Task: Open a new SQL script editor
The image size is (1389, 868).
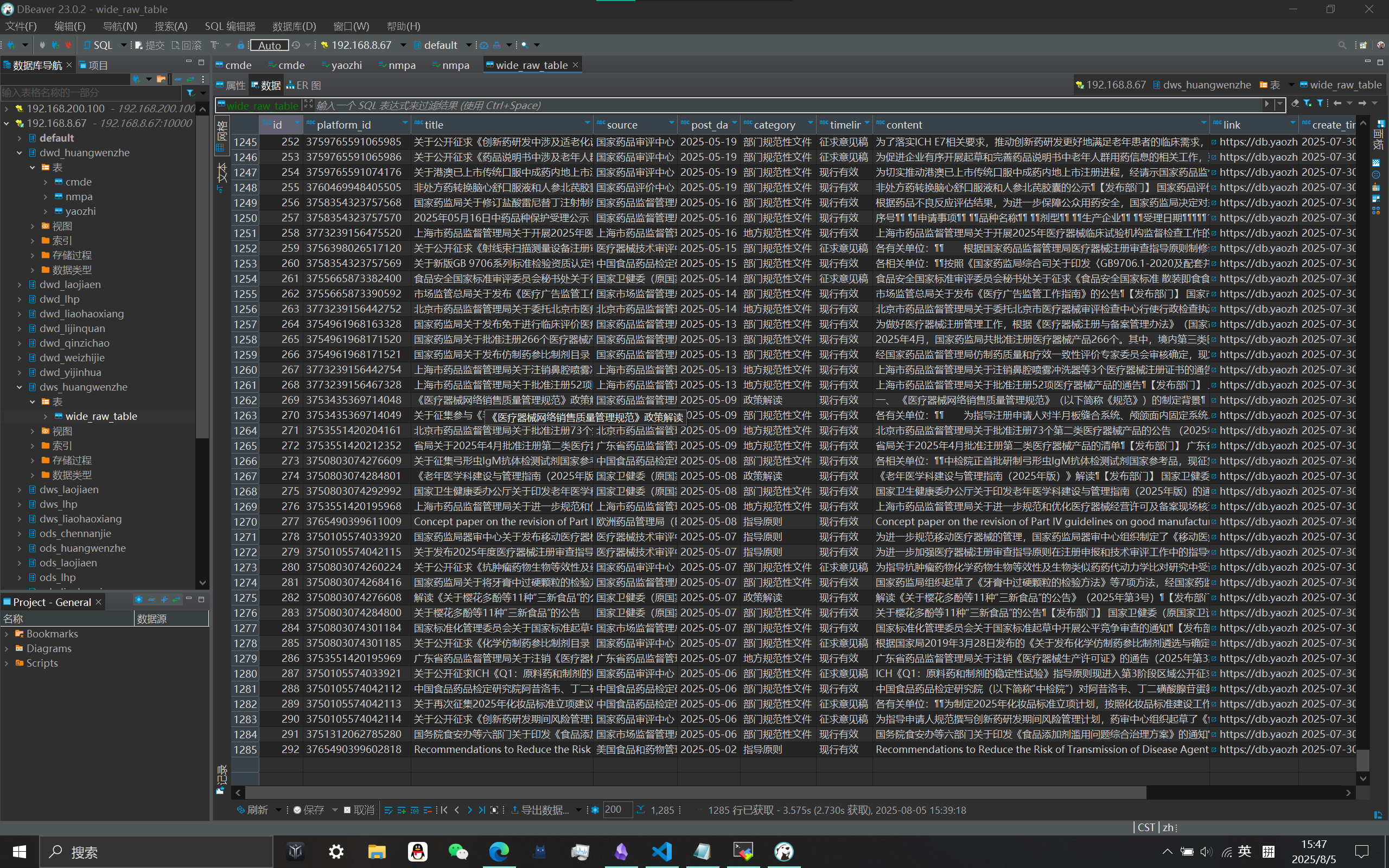Action: click(x=98, y=45)
